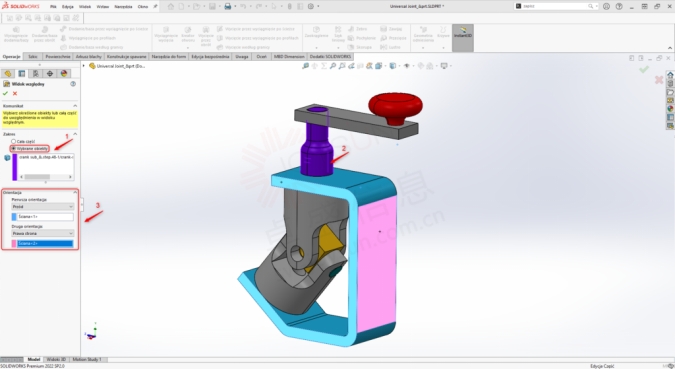Open the Narzędzia menu
Screen dimensions: 675x369
(123, 6)
